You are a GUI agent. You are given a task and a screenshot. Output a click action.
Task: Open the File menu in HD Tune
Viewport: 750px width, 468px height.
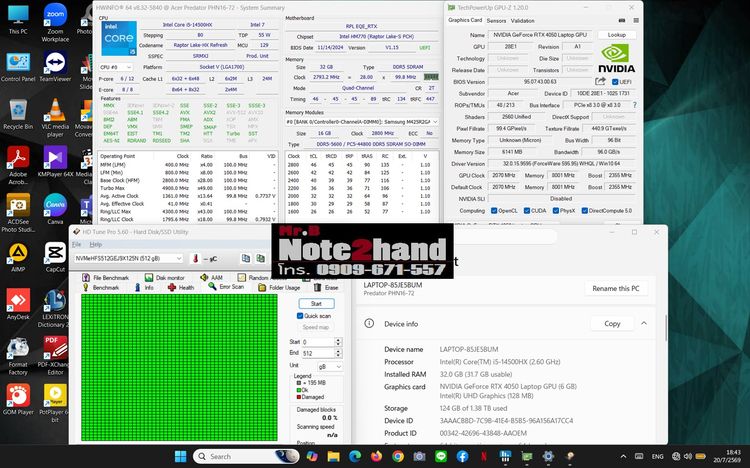pos(76,244)
